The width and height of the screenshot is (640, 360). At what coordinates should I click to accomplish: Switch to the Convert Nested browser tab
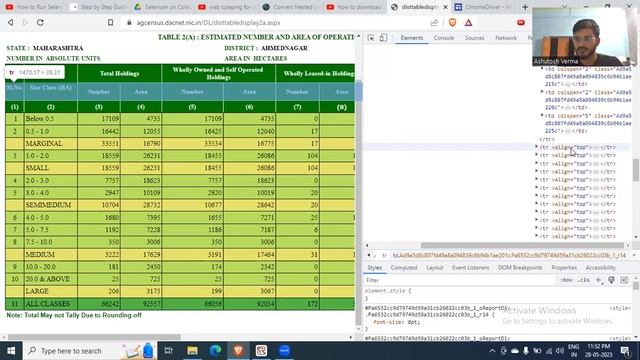(x=291, y=7)
